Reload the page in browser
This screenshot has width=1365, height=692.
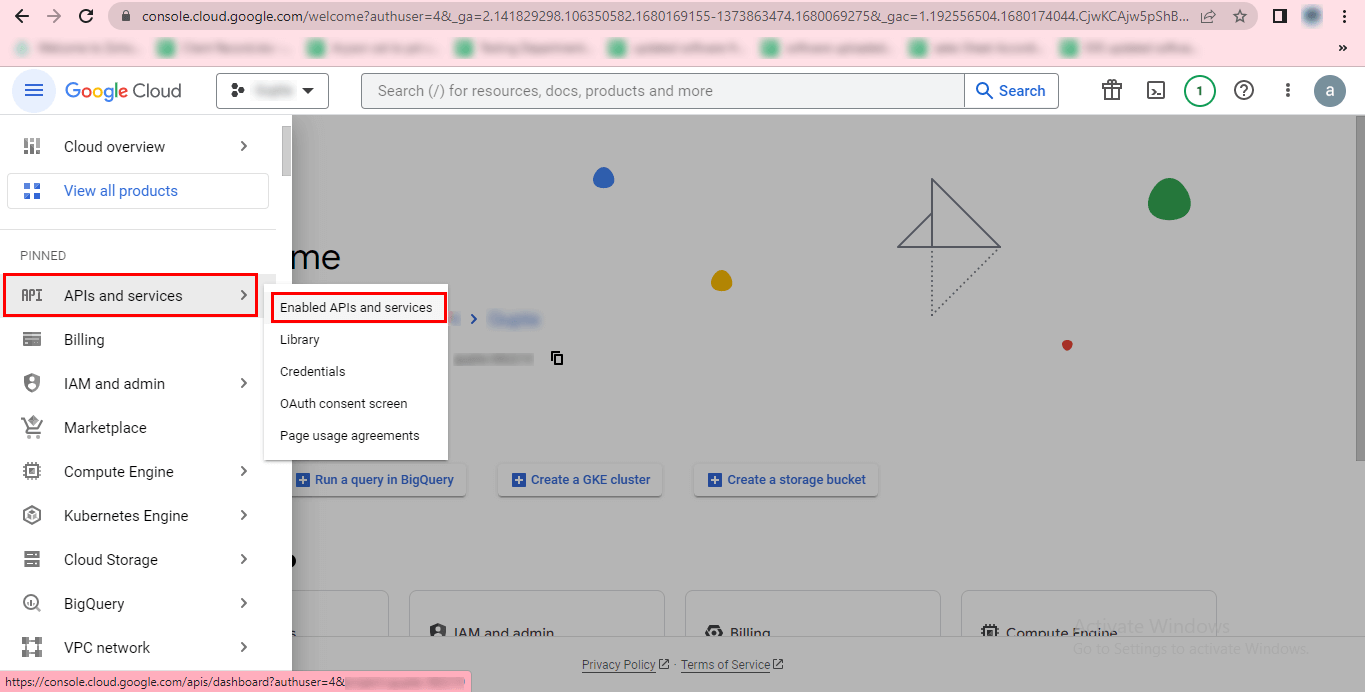(86, 16)
